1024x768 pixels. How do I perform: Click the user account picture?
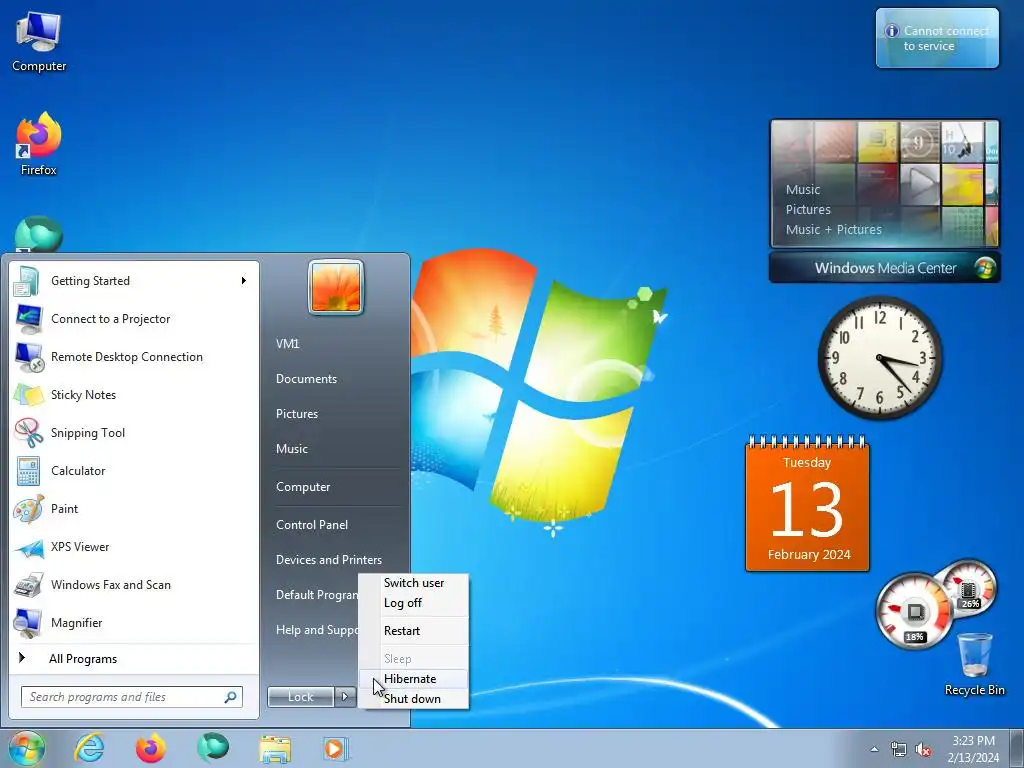point(336,287)
